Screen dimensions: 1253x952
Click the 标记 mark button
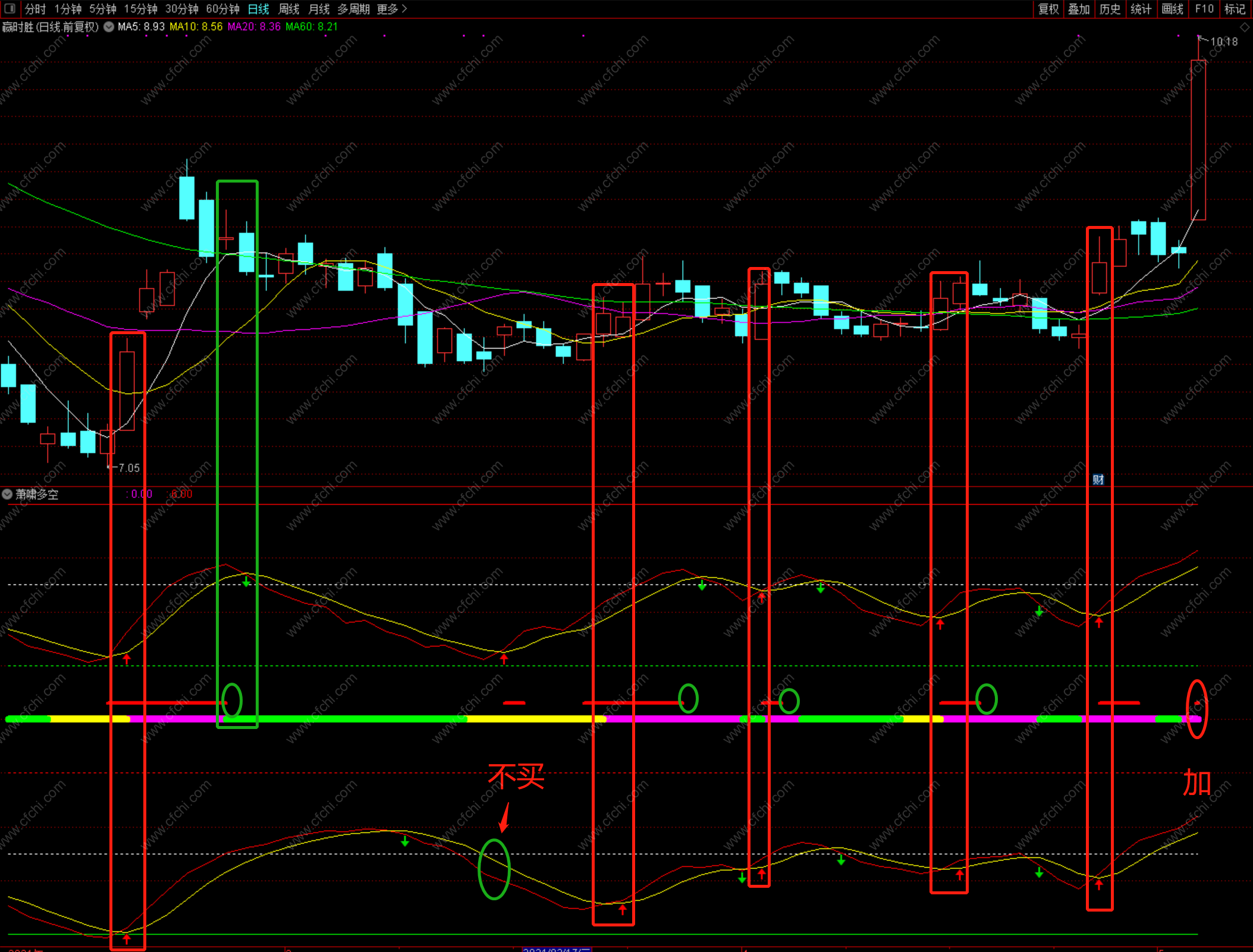pyautogui.click(x=1235, y=9)
